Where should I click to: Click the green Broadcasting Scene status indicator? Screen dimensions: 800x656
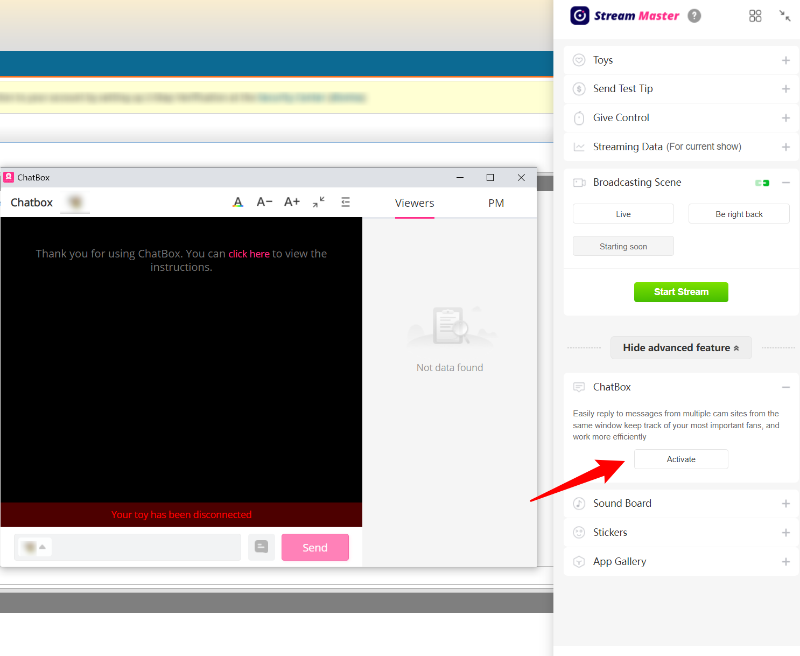coord(762,183)
